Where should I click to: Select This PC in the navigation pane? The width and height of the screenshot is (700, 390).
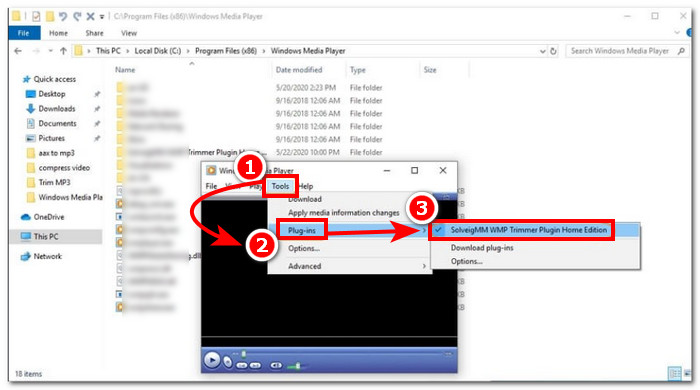(56, 236)
